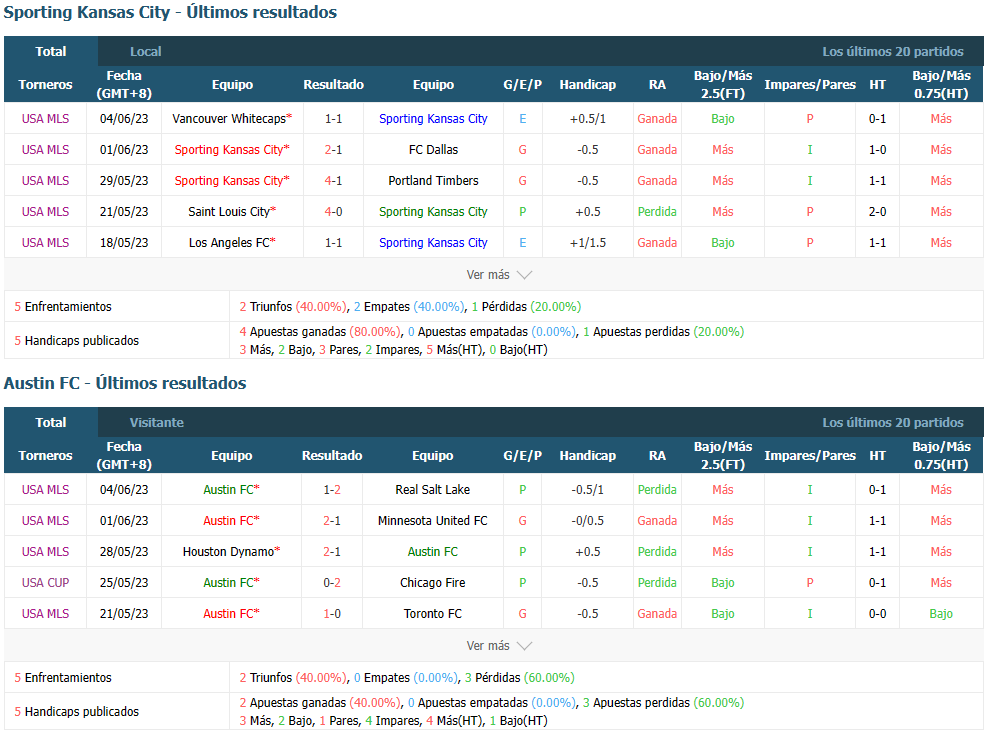Open Austin FC link in Toronto FC row
The height and width of the screenshot is (737, 994).
[x=231, y=613]
